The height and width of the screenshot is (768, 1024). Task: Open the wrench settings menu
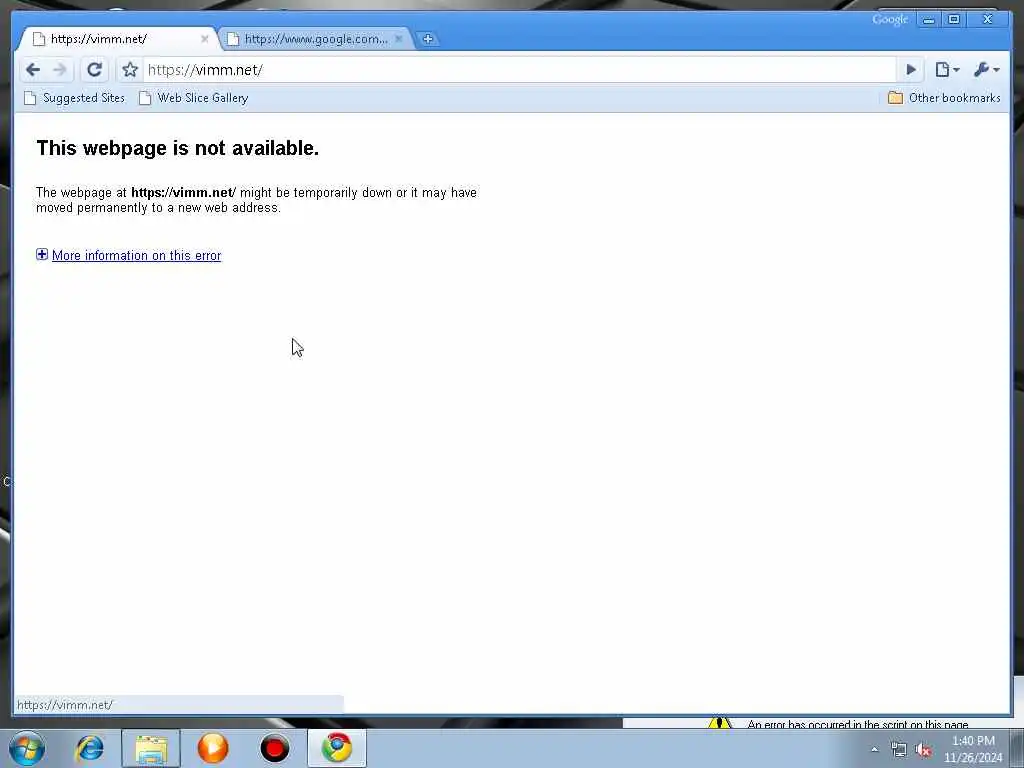(986, 69)
